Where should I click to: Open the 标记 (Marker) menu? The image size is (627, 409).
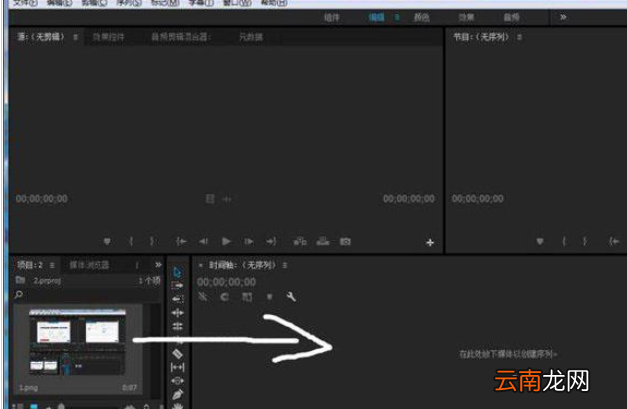click(165, 2)
